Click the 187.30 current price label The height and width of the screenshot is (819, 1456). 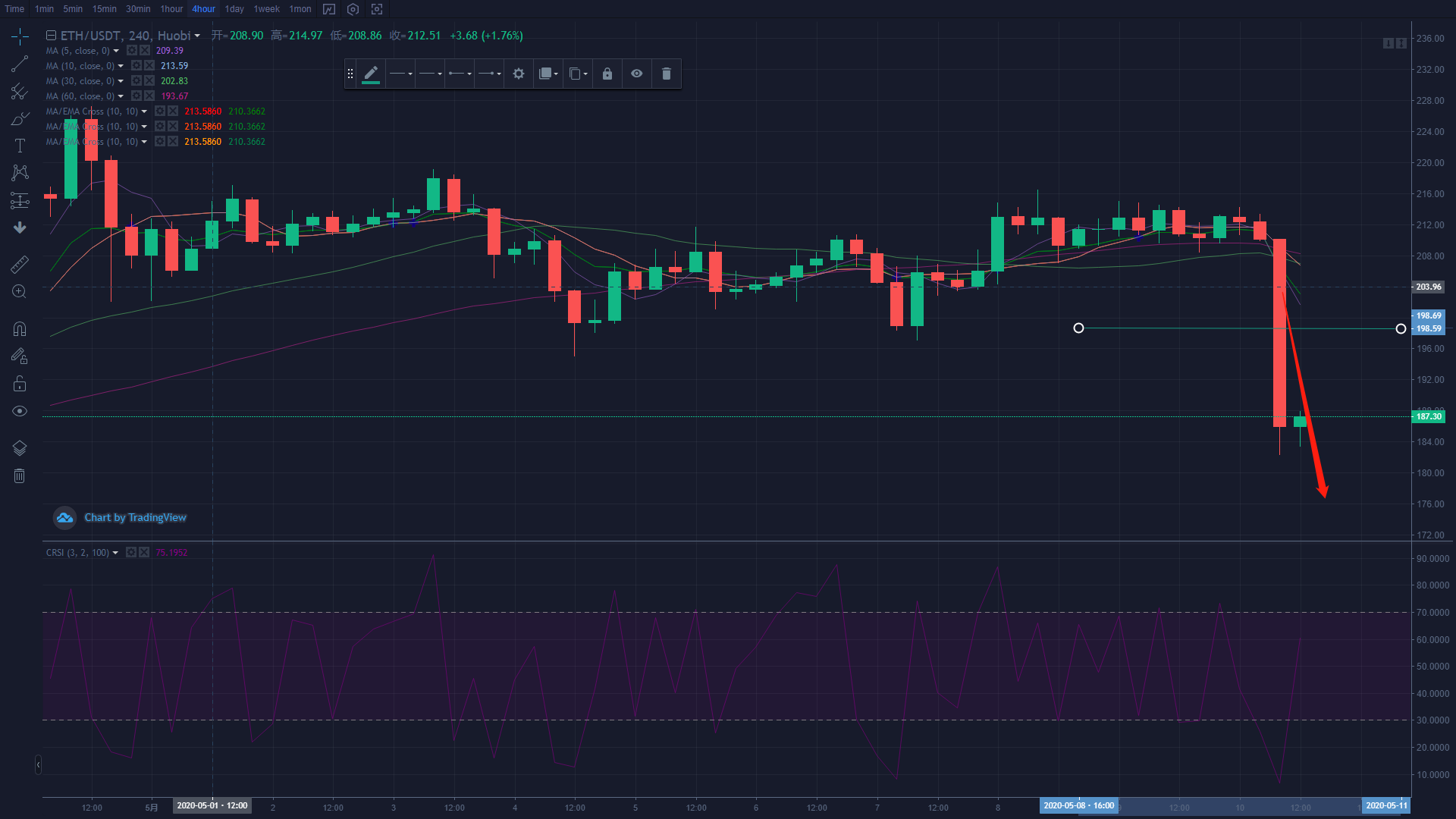coord(1429,416)
